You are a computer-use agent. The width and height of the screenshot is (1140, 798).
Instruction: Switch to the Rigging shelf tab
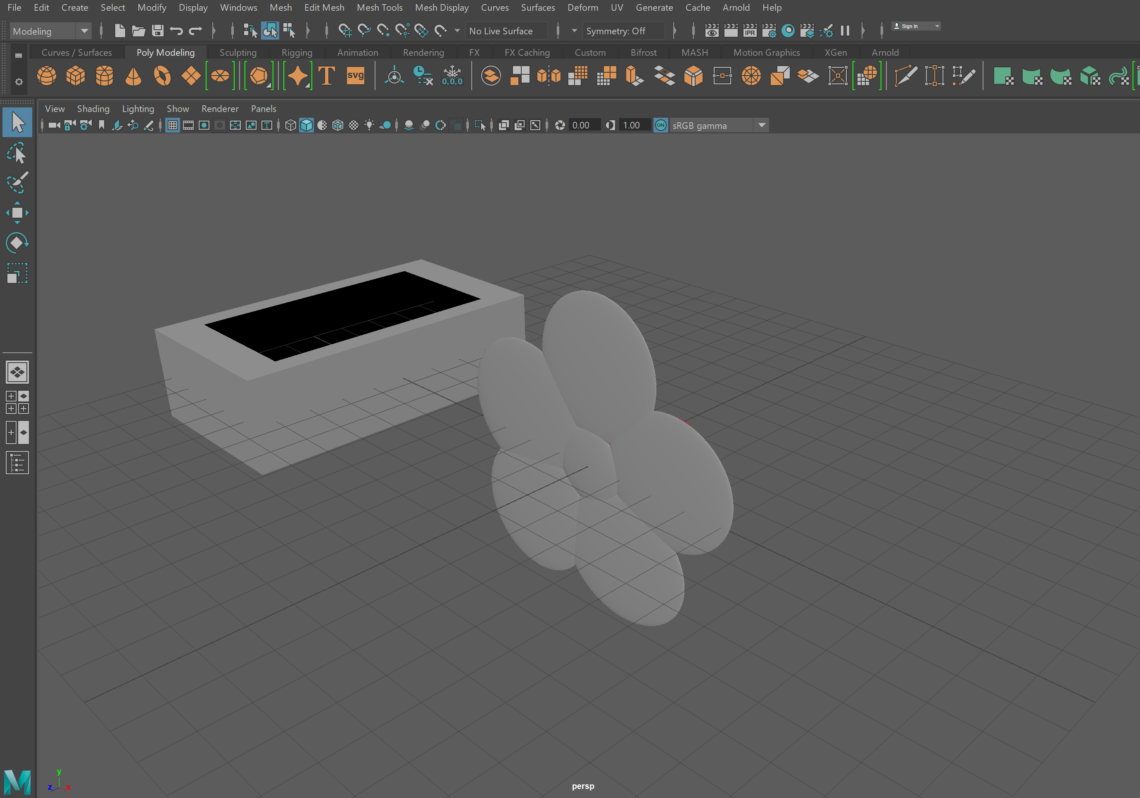[x=297, y=52]
